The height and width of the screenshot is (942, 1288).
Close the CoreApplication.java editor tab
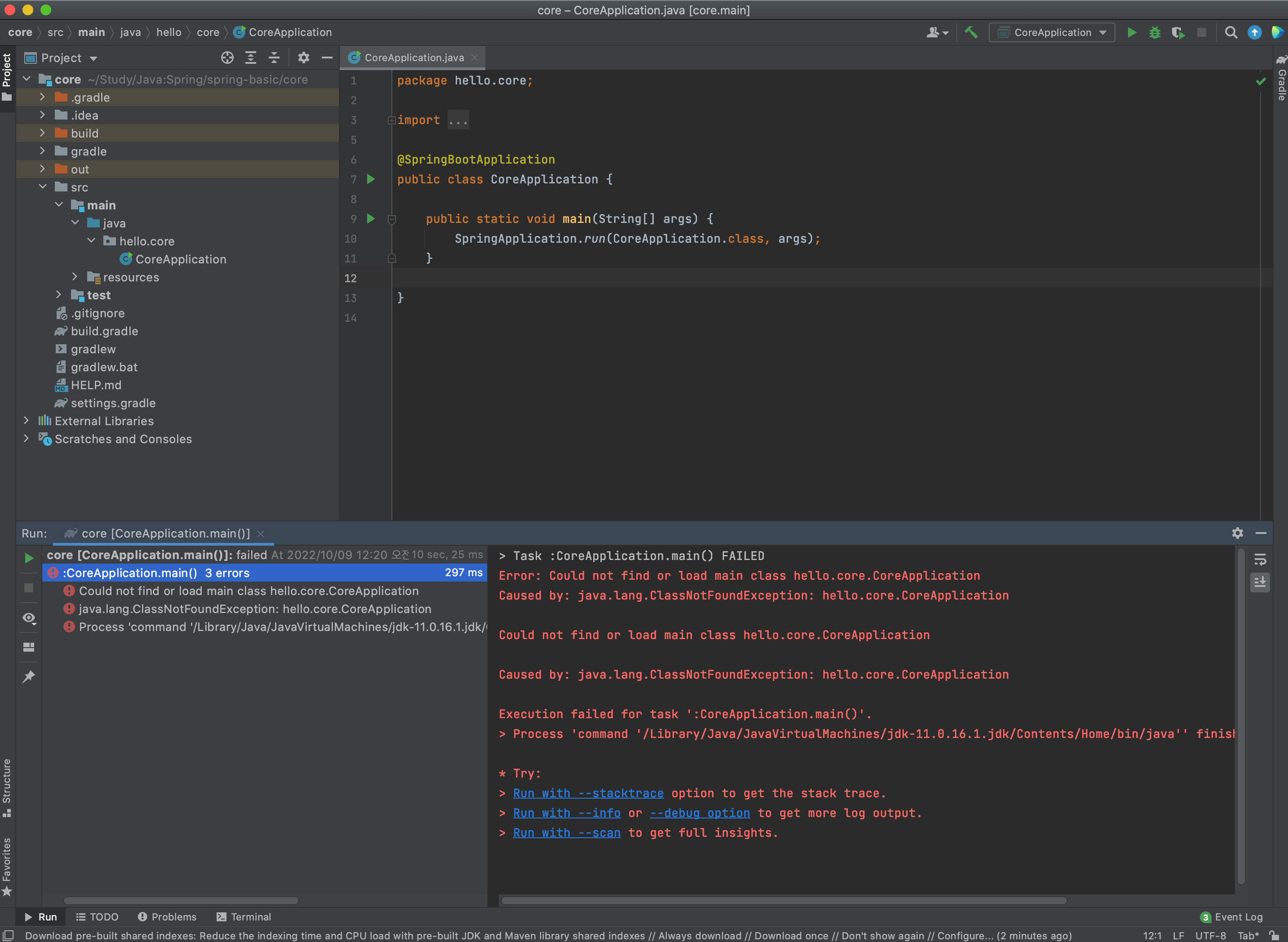point(475,58)
